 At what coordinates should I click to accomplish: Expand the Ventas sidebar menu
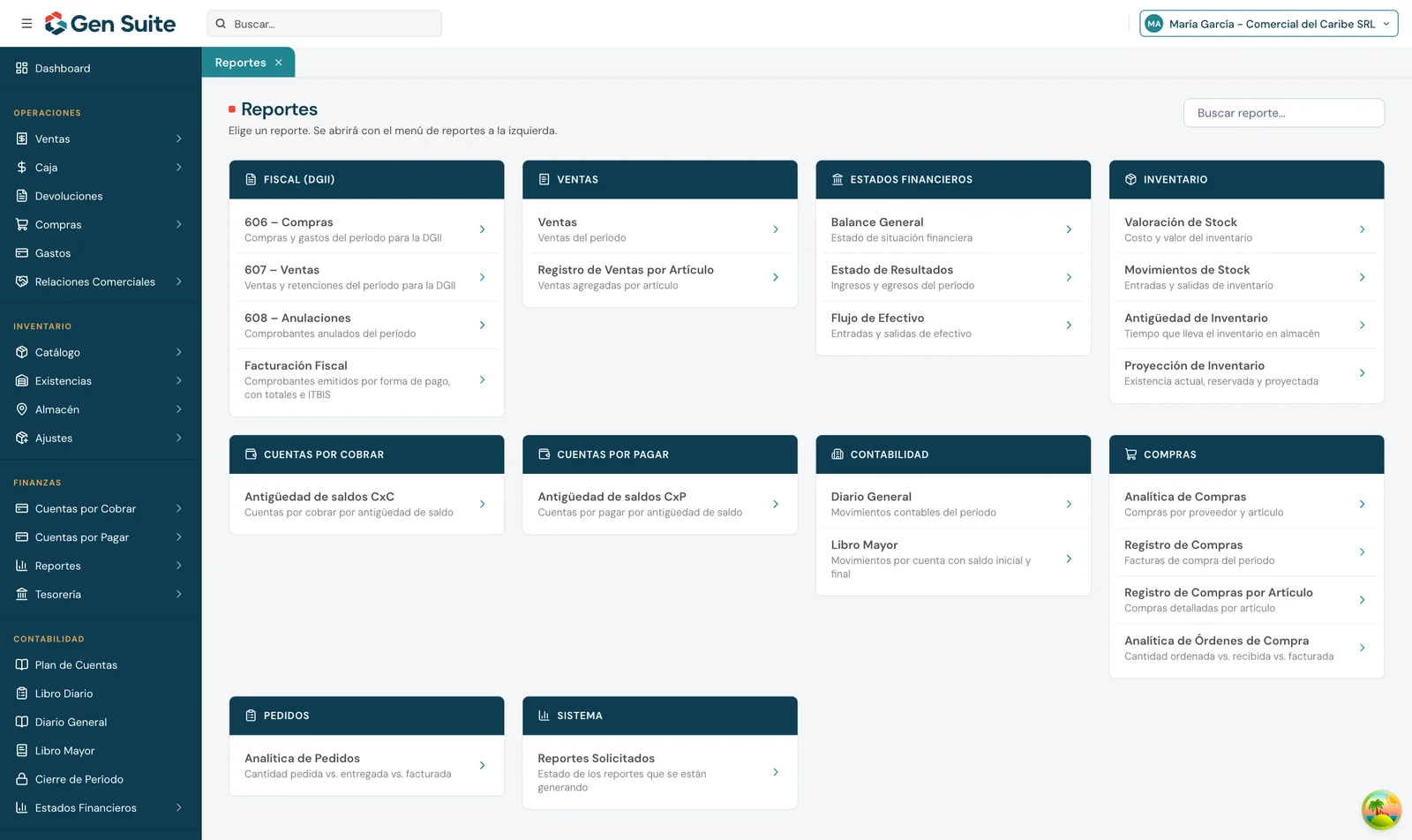pos(101,139)
